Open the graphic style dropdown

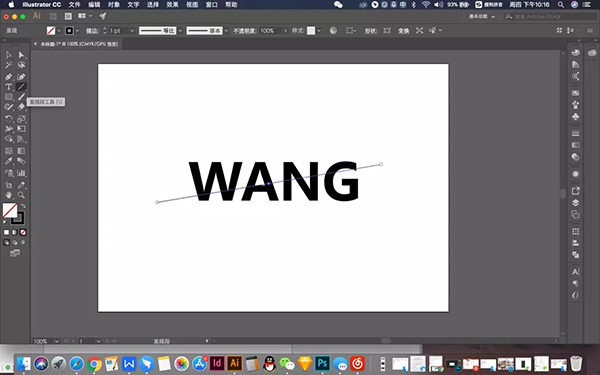[319, 31]
